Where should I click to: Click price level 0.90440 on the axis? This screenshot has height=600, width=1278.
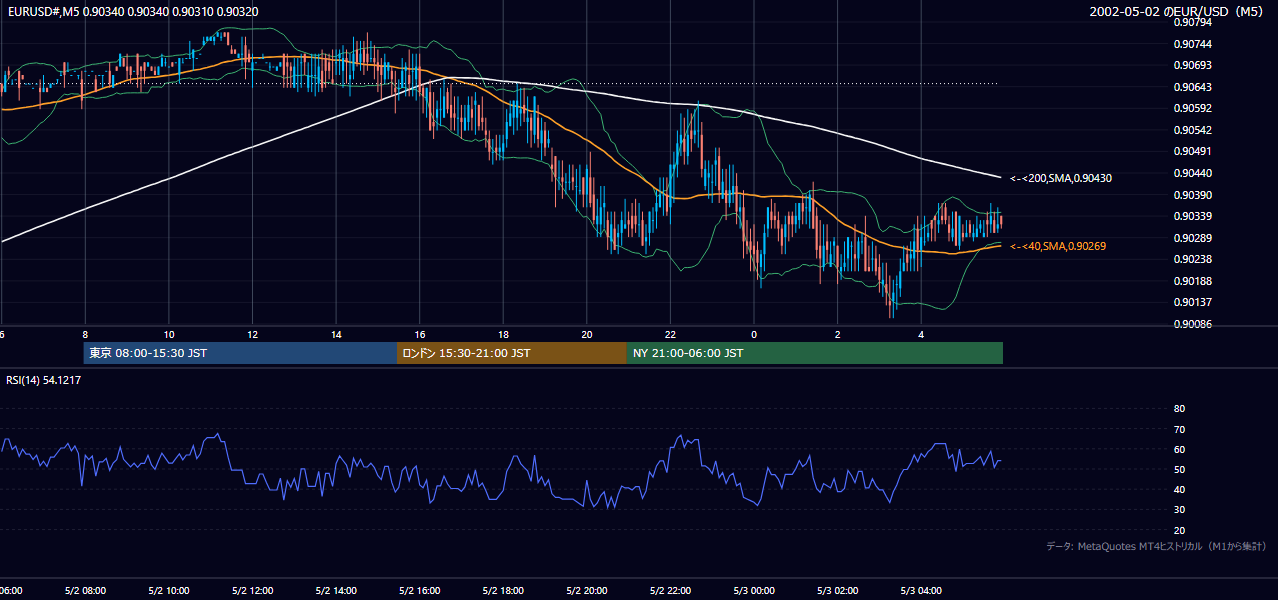click(1191, 173)
